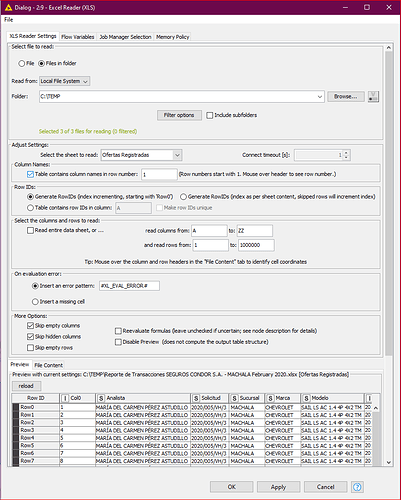Click the settings panel vertical scrollbar

389,203
